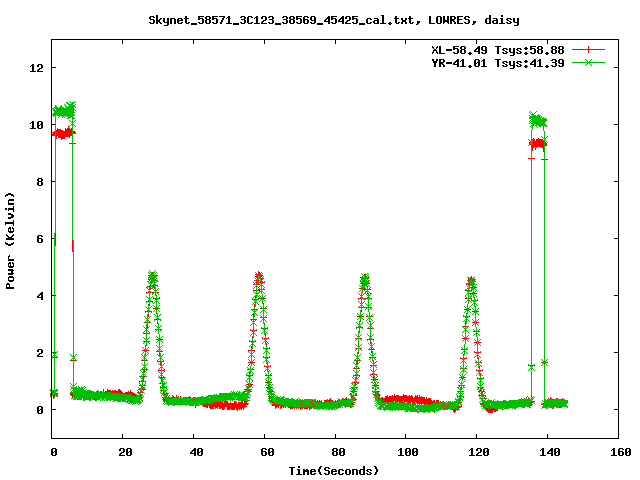Click the x-axis tick label 40

(196, 452)
